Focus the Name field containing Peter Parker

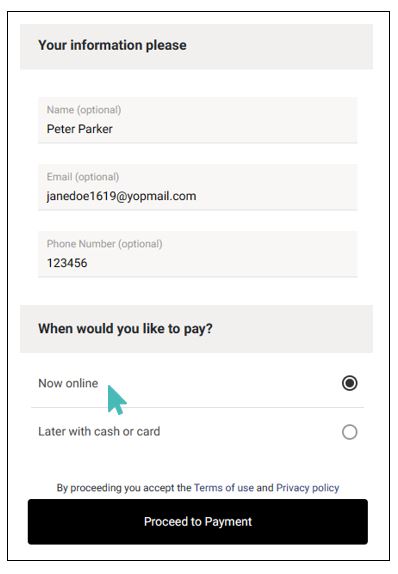click(x=198, y=120)
